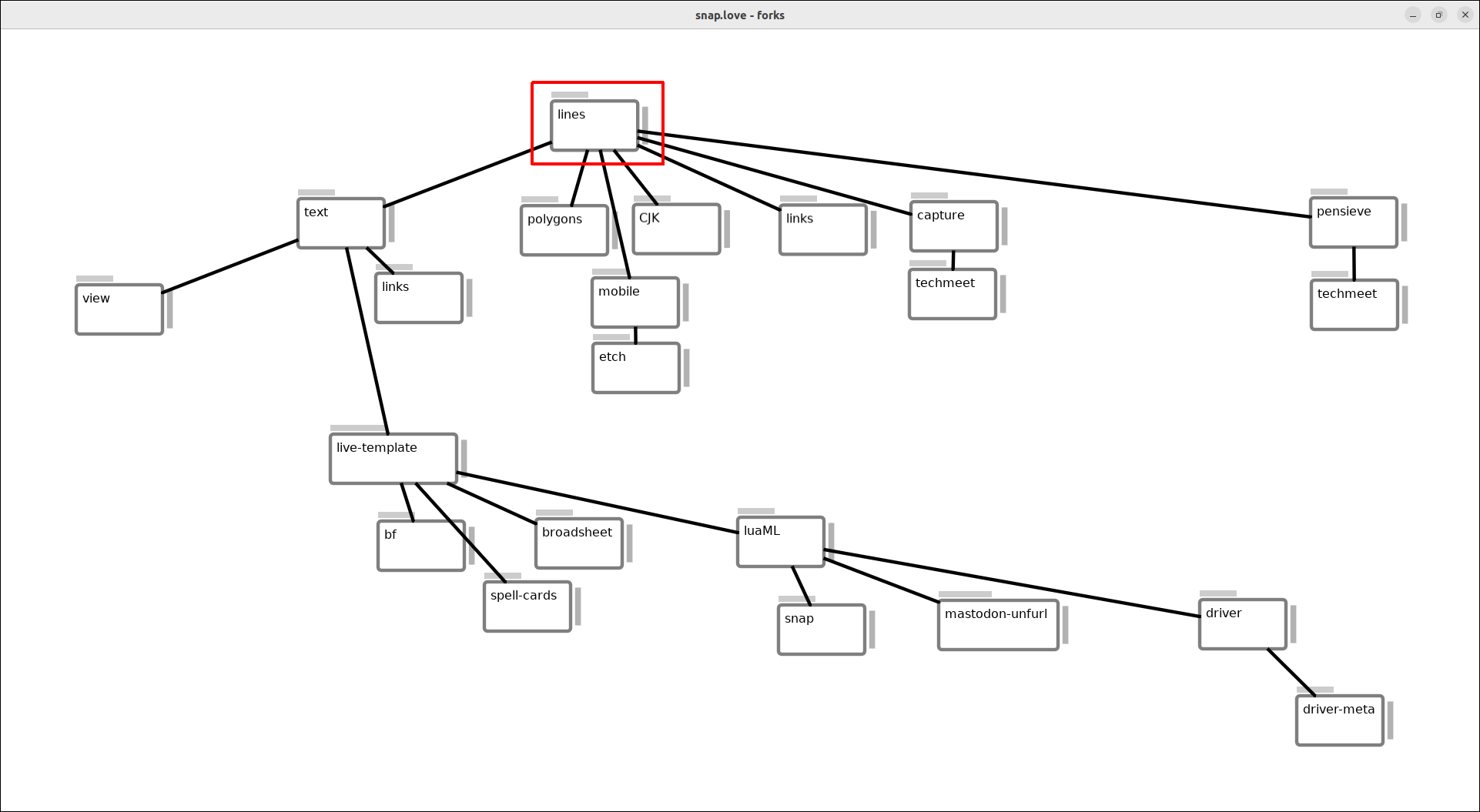Image resolution: width=1480 pixels, height=812 pixels.
Task: Select the "etch" node
Action: point(635,368)
